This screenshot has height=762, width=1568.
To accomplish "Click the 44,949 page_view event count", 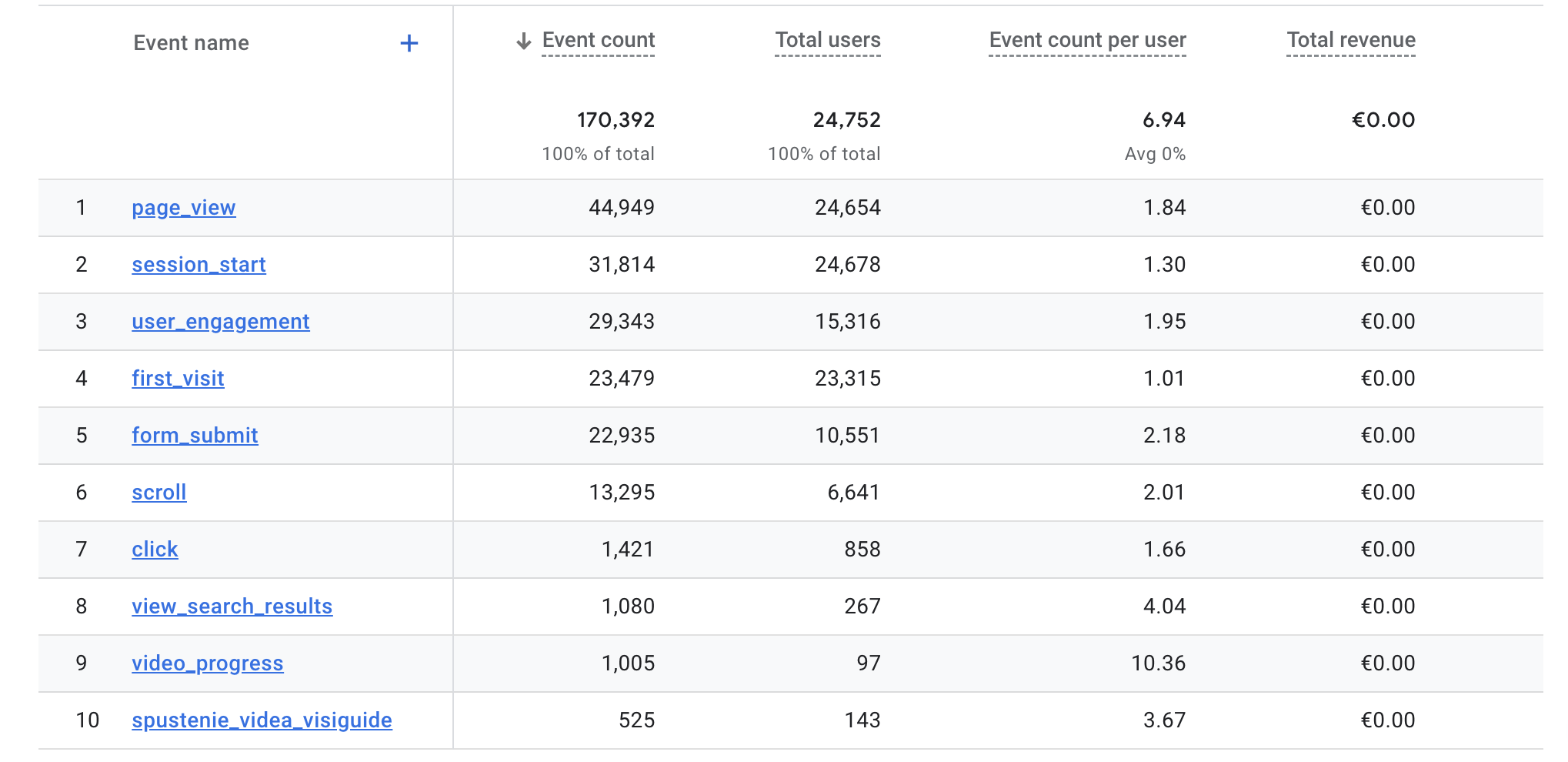I will pyautogui.click(x=621, y=208).
